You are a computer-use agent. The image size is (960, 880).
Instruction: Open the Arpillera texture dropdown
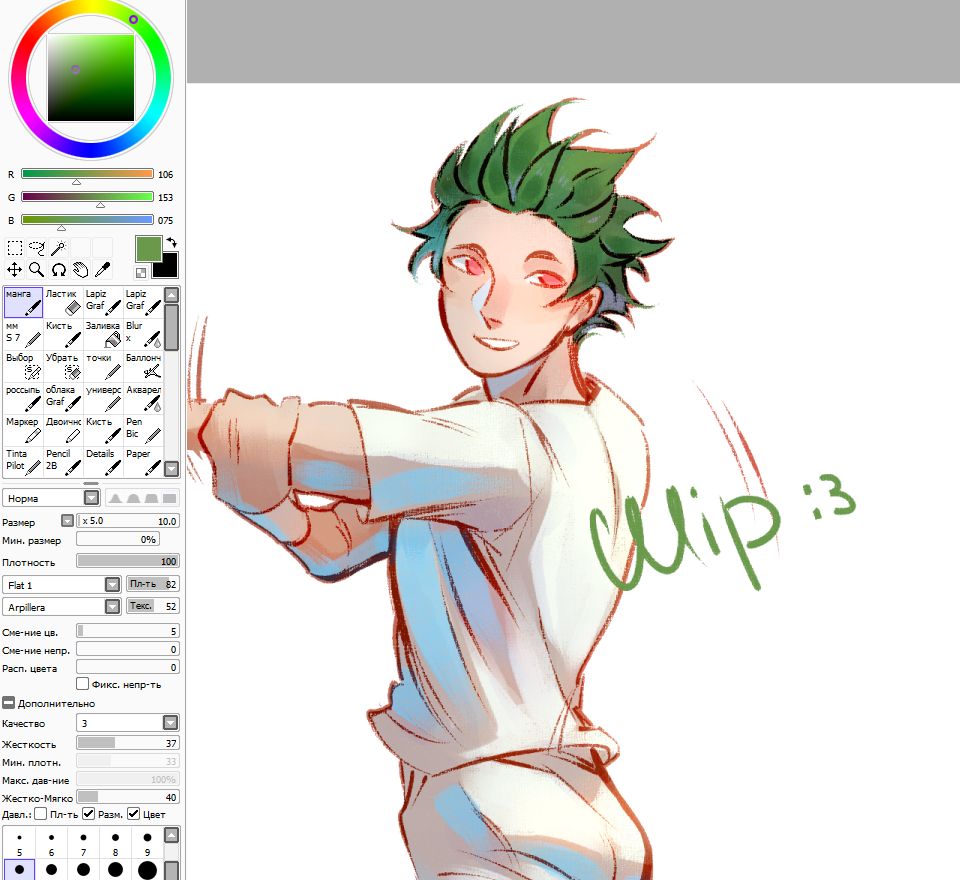112,607
